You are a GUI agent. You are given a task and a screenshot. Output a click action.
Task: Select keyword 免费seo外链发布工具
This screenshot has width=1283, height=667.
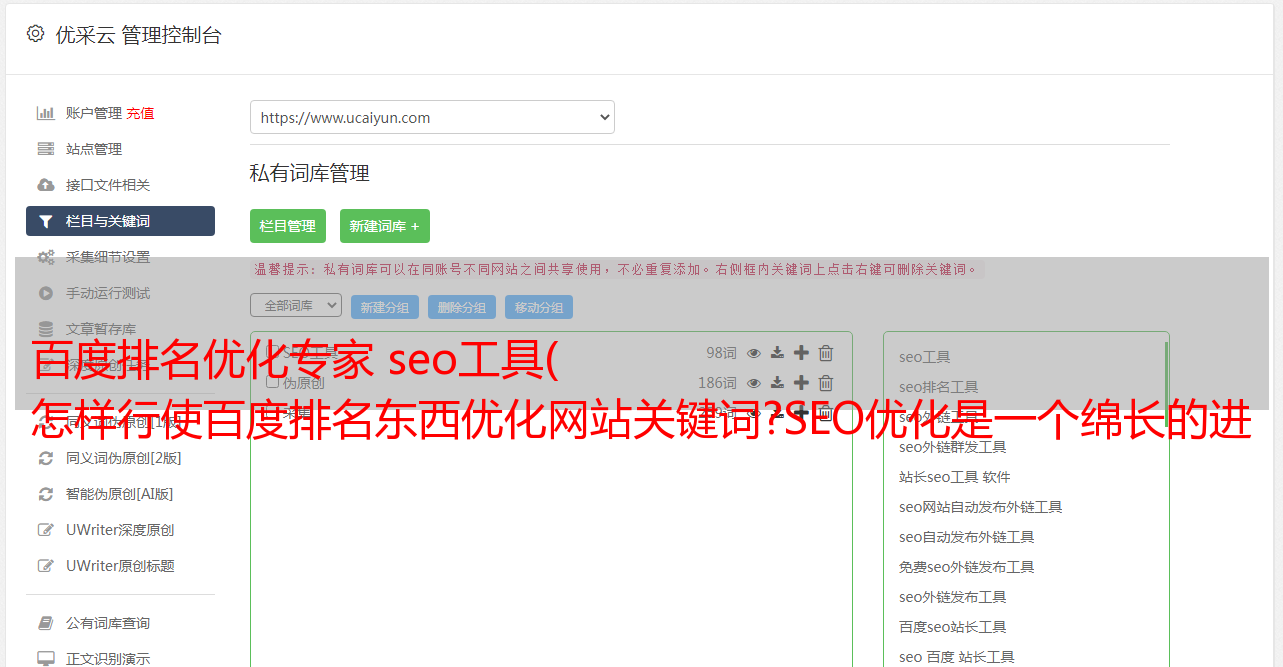click(967, 567)
